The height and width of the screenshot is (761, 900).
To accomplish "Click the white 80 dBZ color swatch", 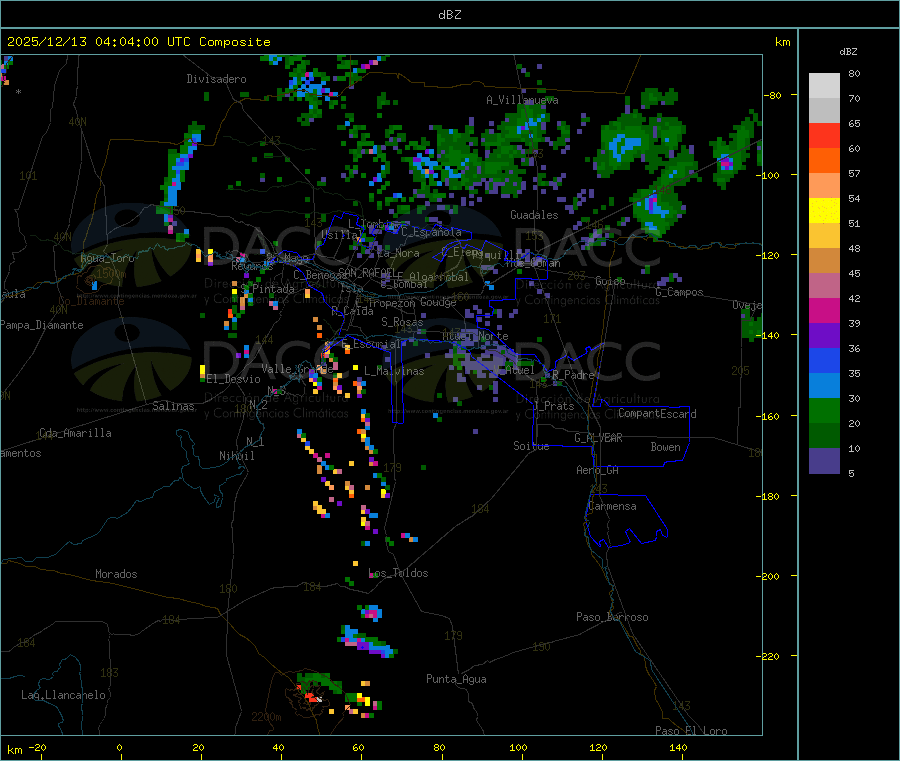I will [824, 86].
